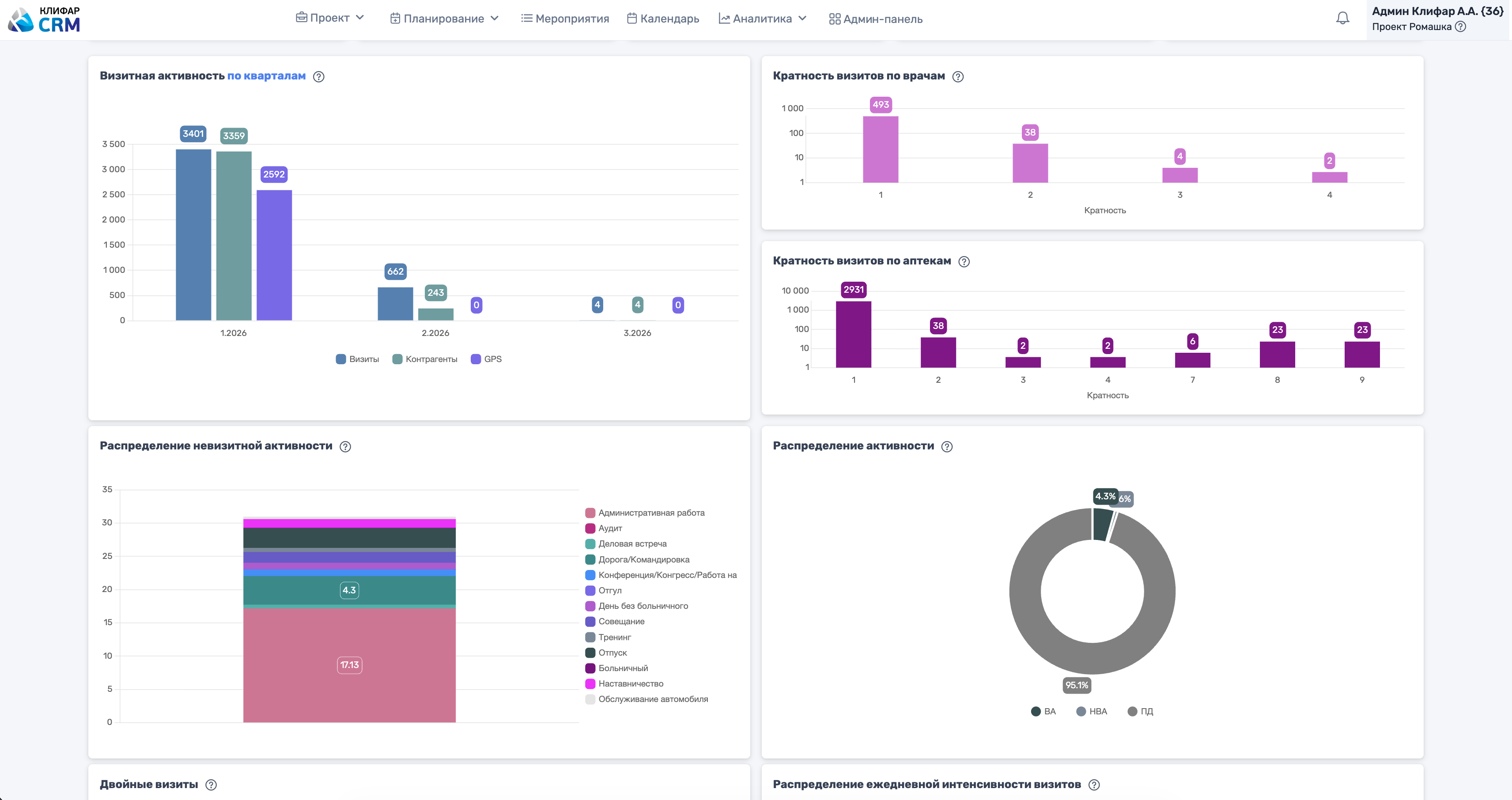Expand the Планирование dropdown chevron
The image size is (1512, 800).
pyautogui.click(x=494, y=18)
